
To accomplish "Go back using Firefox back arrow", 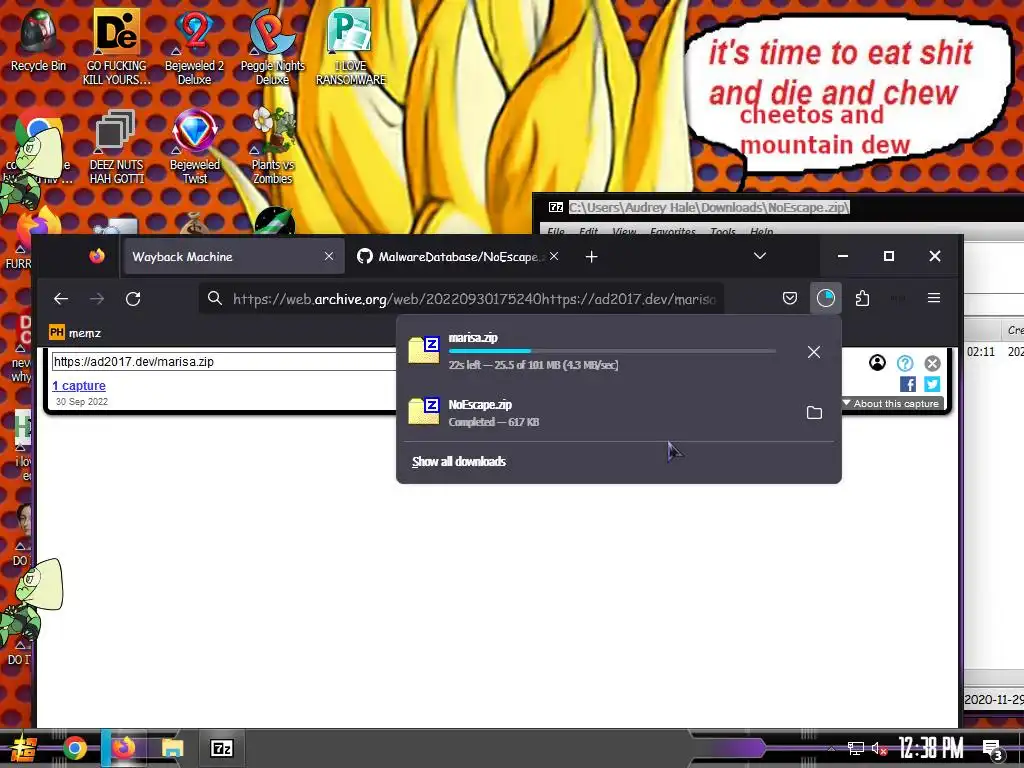I will (61, 298).
